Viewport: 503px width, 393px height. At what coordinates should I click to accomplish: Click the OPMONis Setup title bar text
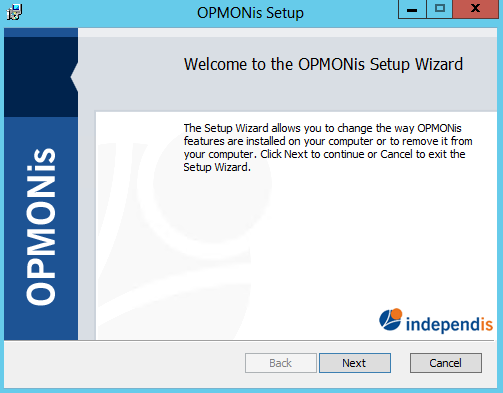tap(250, 13)
